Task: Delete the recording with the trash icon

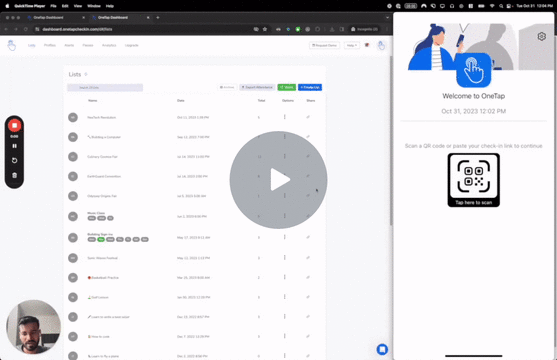Action: tap(14, 175)
